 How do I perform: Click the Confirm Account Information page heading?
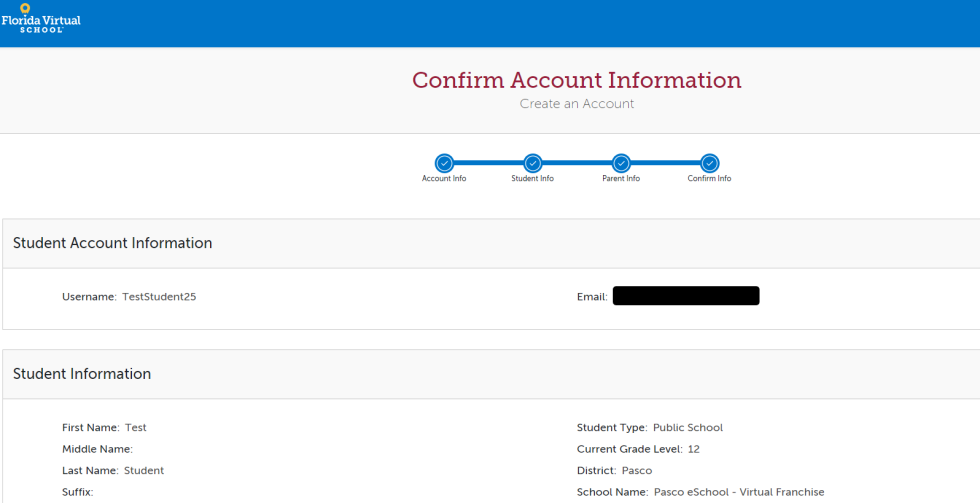577,80
